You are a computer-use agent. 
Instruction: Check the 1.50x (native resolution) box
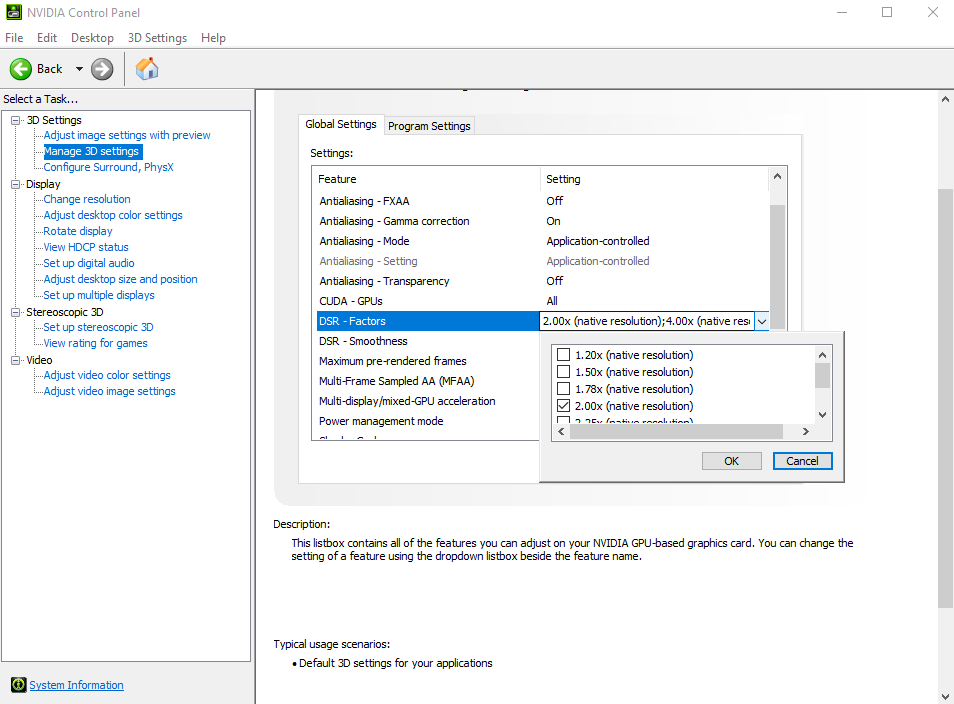coord(563,372)
